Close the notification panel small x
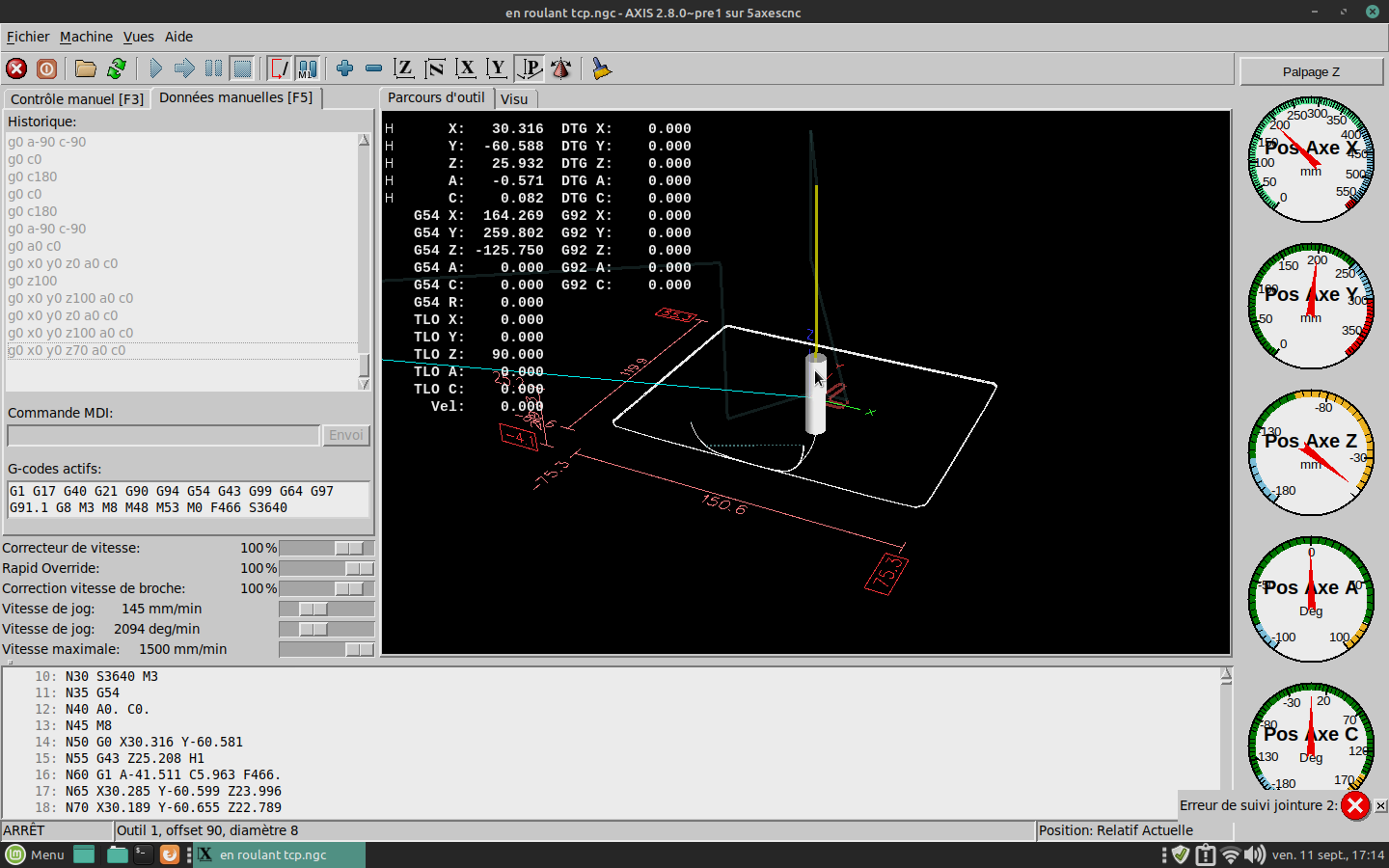Screen dimensions: 1389x868 [1380, 805]
